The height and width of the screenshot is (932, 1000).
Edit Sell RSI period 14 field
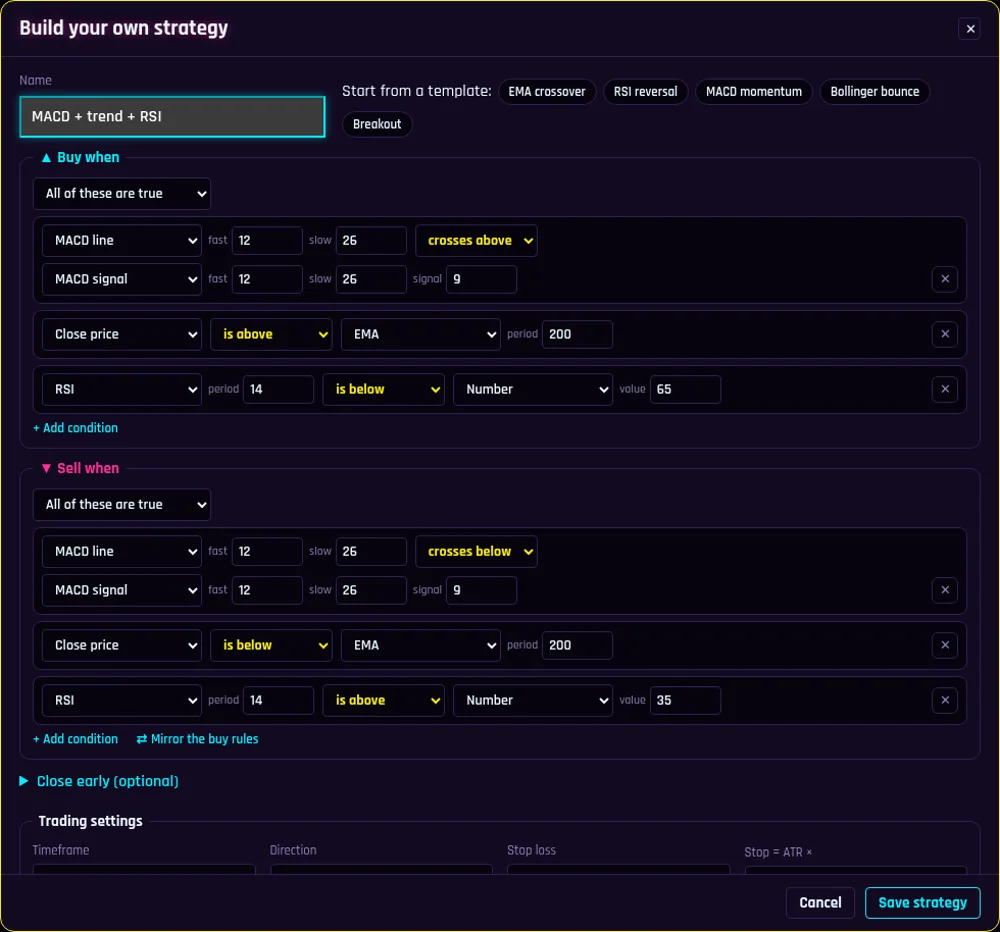(278, 700)
